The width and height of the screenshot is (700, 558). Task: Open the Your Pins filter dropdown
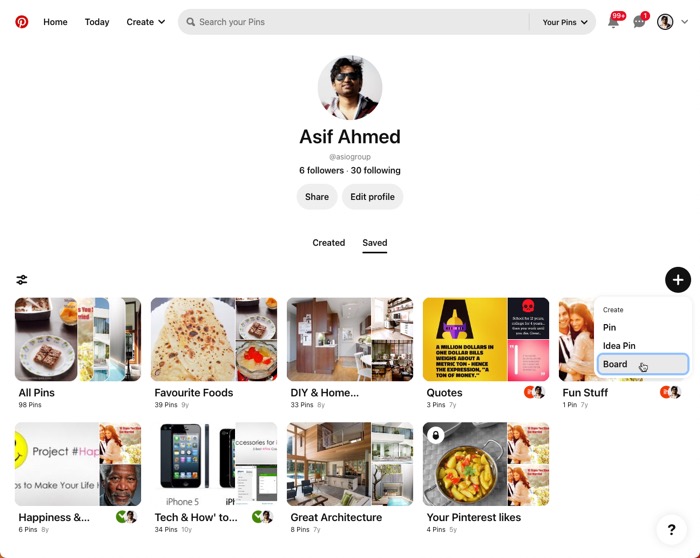click(x=565, y=22)
